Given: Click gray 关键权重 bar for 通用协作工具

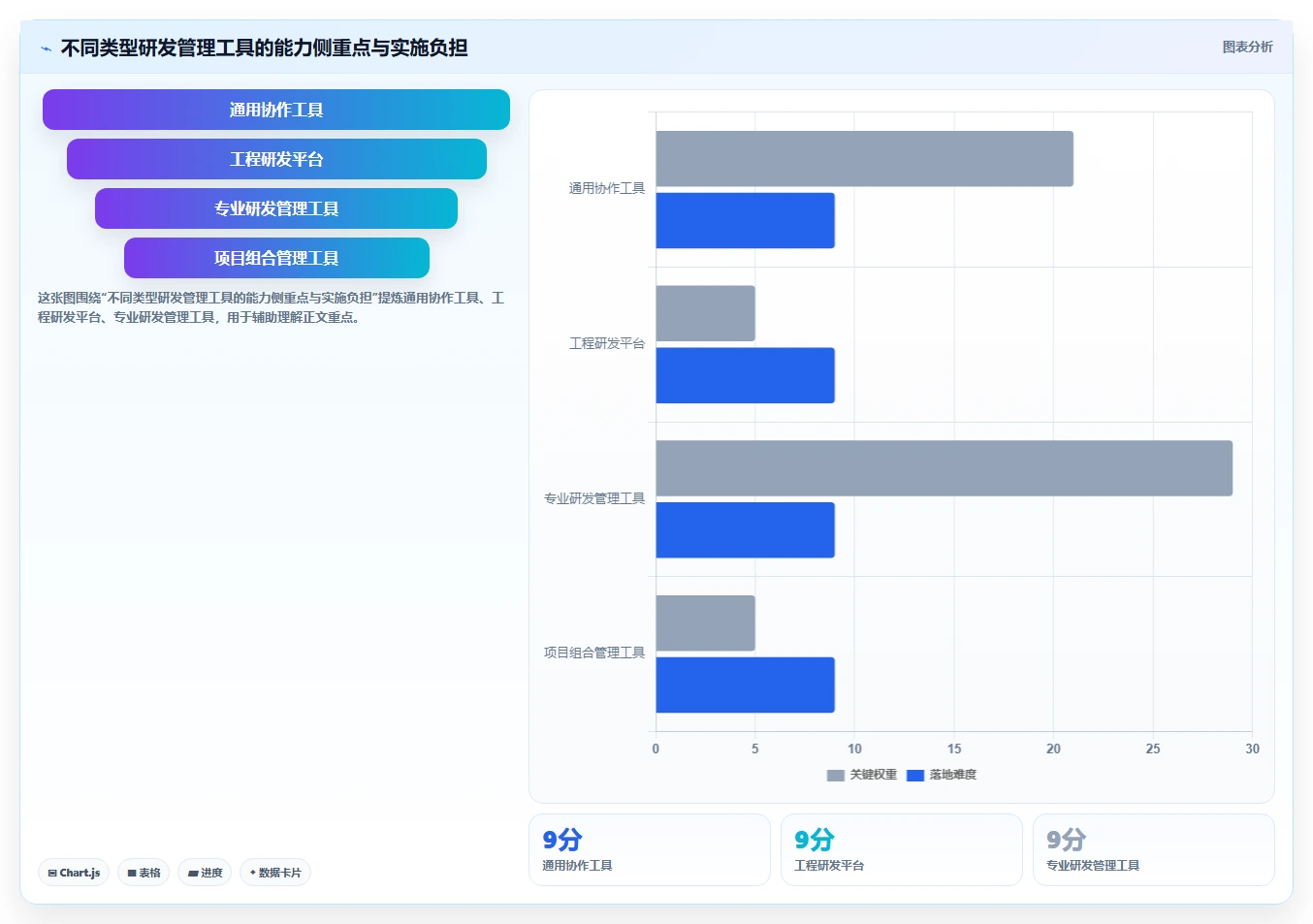Looking at the screenshot, I should 865,159.
